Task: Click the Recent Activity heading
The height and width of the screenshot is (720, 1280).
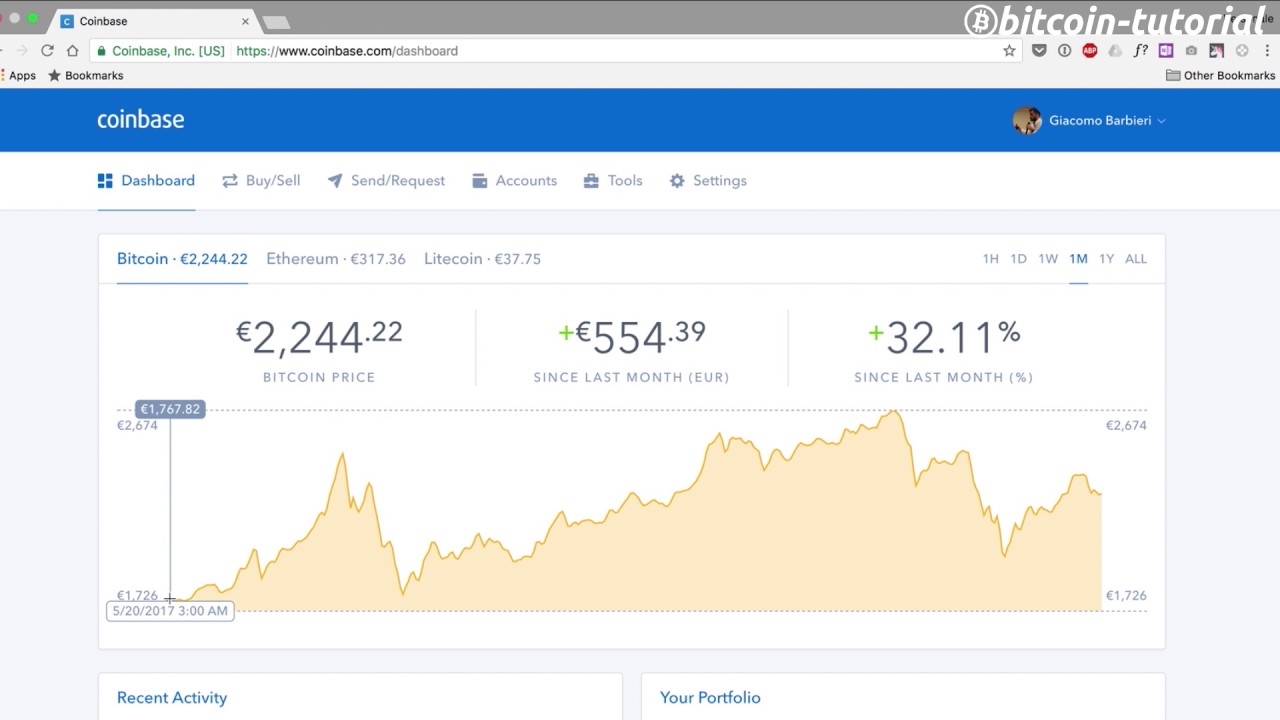Action: point(172,698)
